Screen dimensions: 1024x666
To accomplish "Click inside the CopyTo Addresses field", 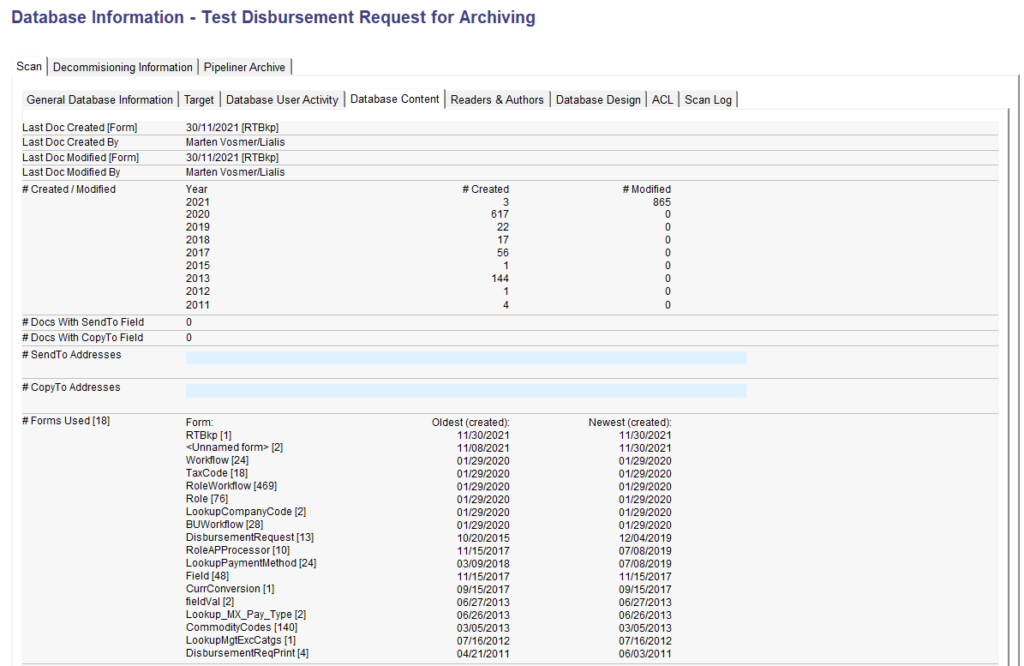I will coord(465,388).
